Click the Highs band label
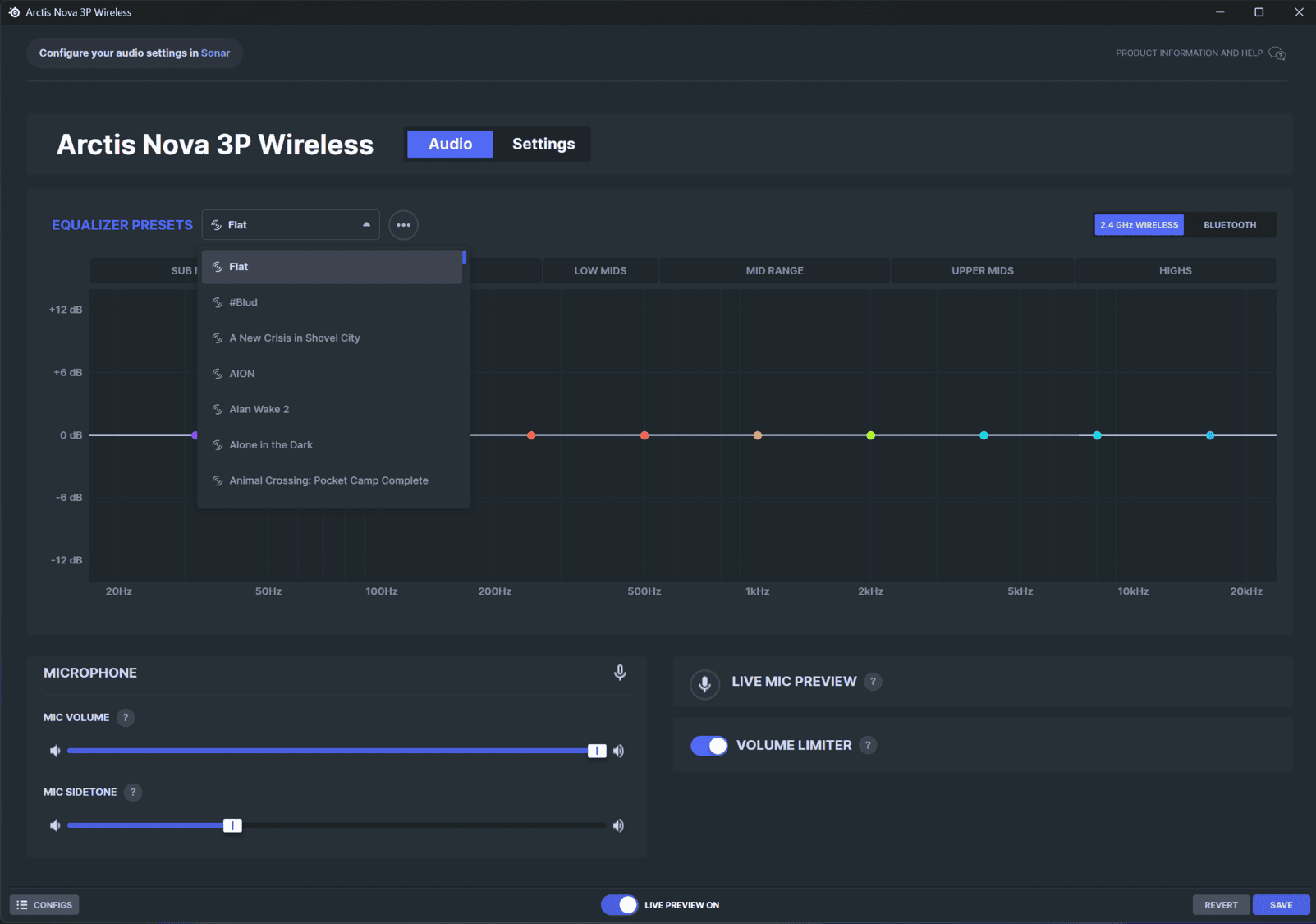 tap(1175, 271)
